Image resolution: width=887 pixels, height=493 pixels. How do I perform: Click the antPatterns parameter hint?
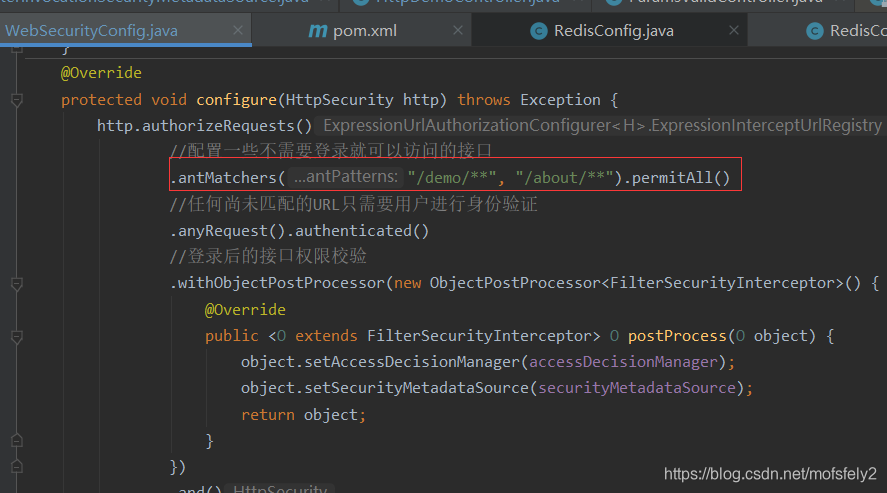click(x=346, y=178)
